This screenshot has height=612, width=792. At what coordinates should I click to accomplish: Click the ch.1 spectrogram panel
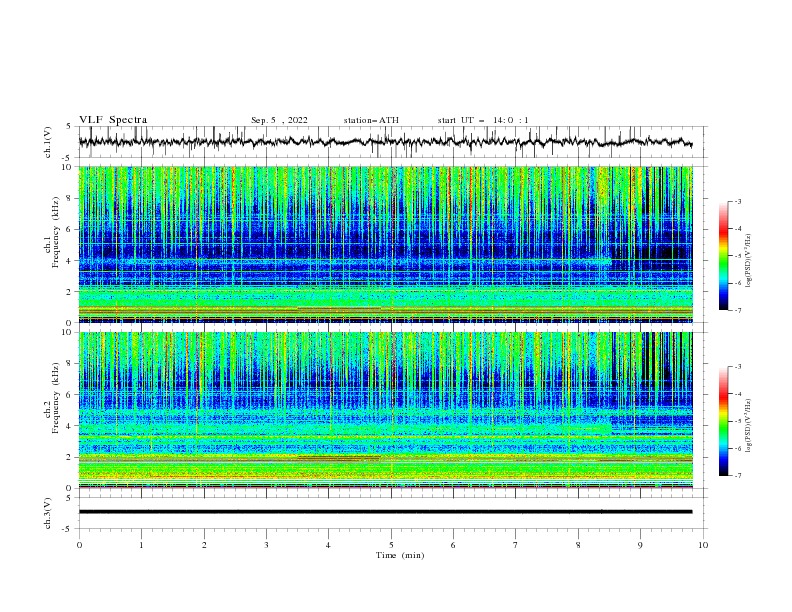pyautogui.click(x=385, y=244)
